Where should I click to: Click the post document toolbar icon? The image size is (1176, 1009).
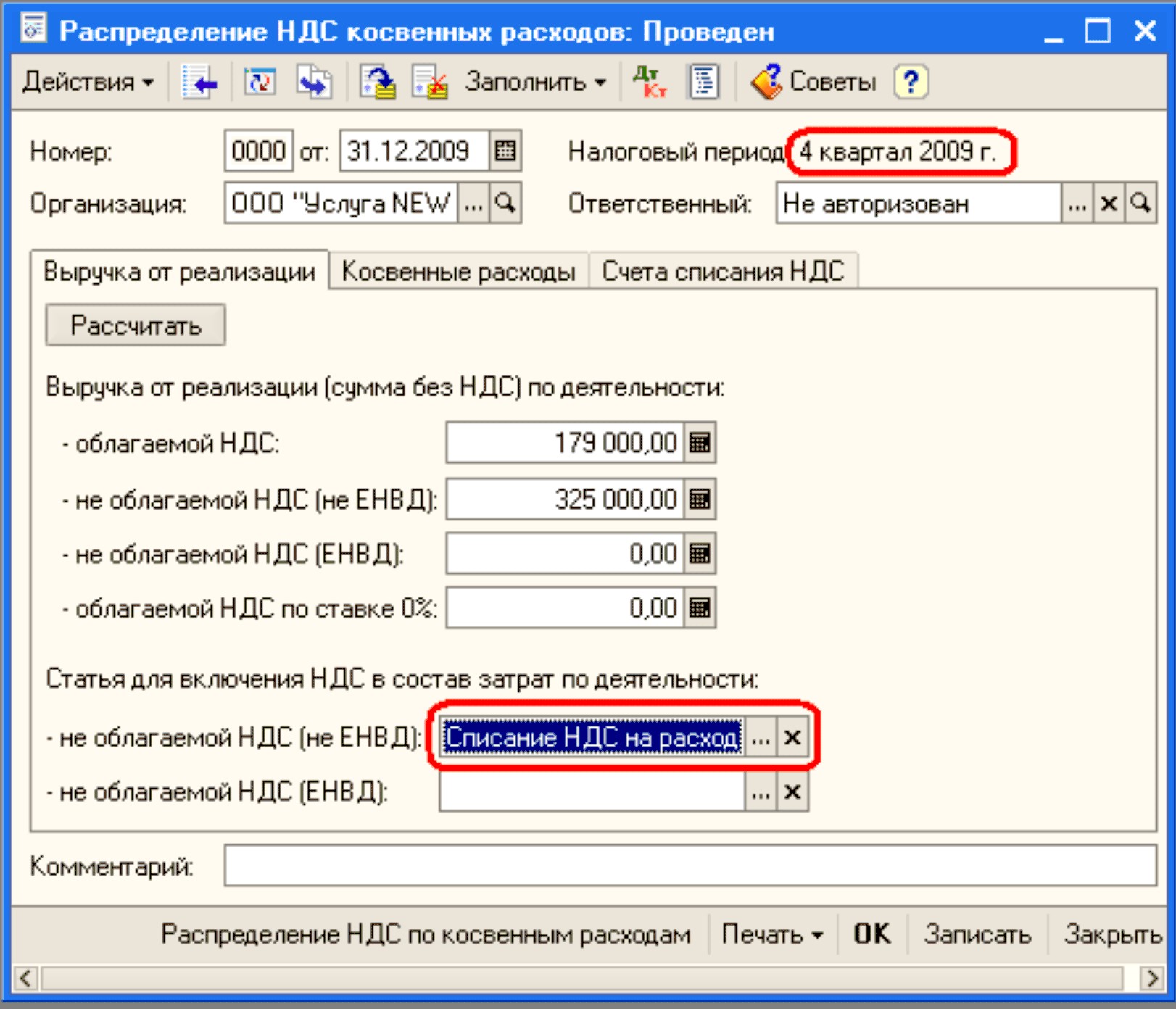tap(378, 81)
